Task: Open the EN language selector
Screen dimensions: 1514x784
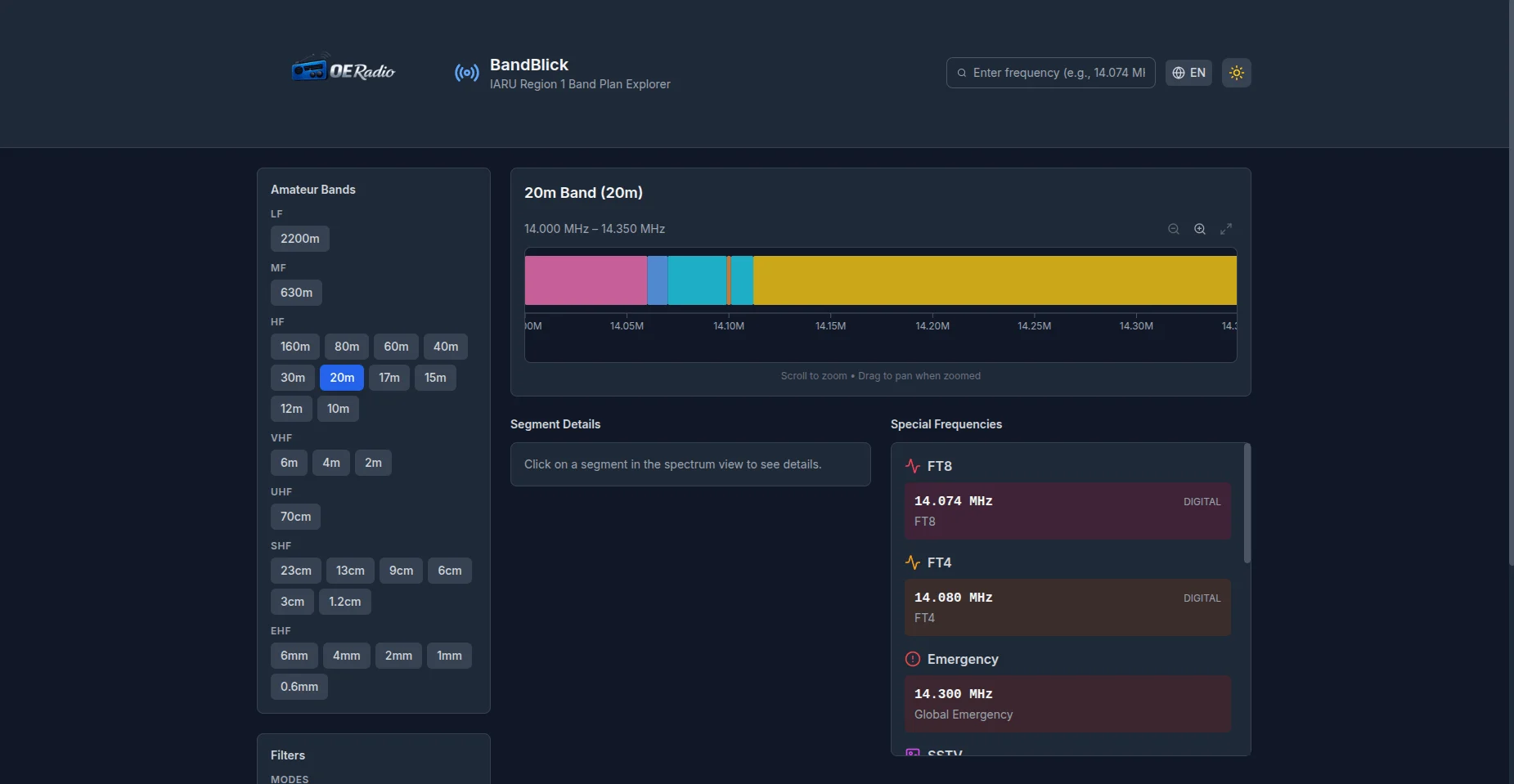Action: pos(1188,73)
